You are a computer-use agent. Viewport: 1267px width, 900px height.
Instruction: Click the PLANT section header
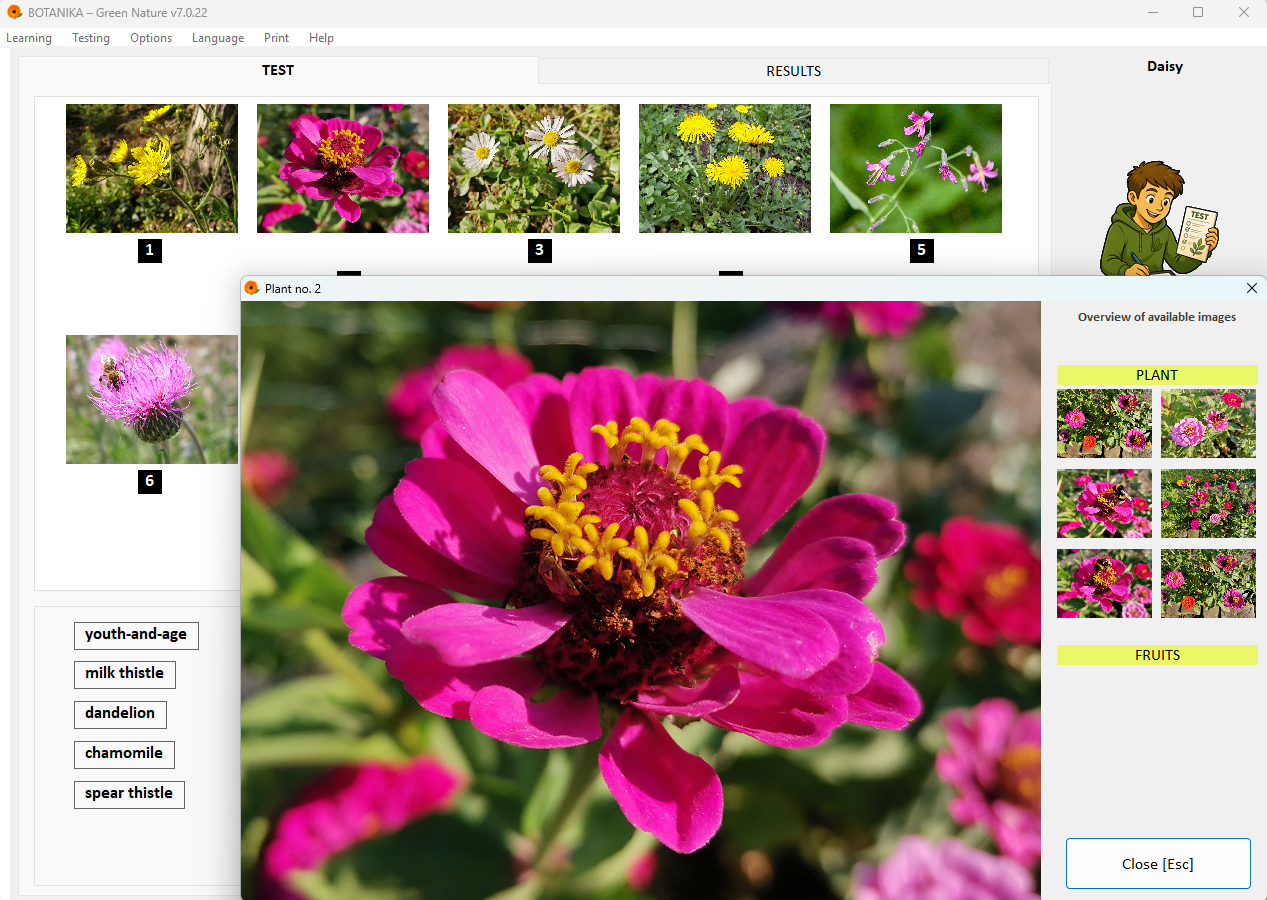click(1157, 375)
